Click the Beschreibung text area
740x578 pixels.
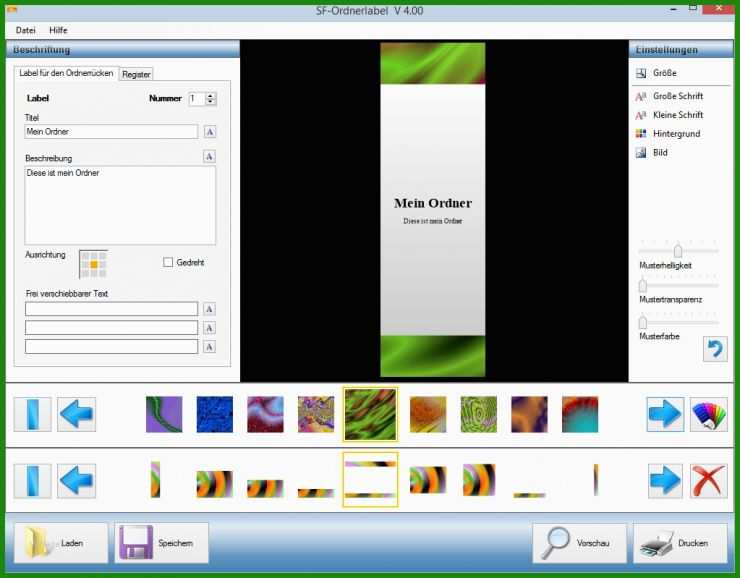120,205
